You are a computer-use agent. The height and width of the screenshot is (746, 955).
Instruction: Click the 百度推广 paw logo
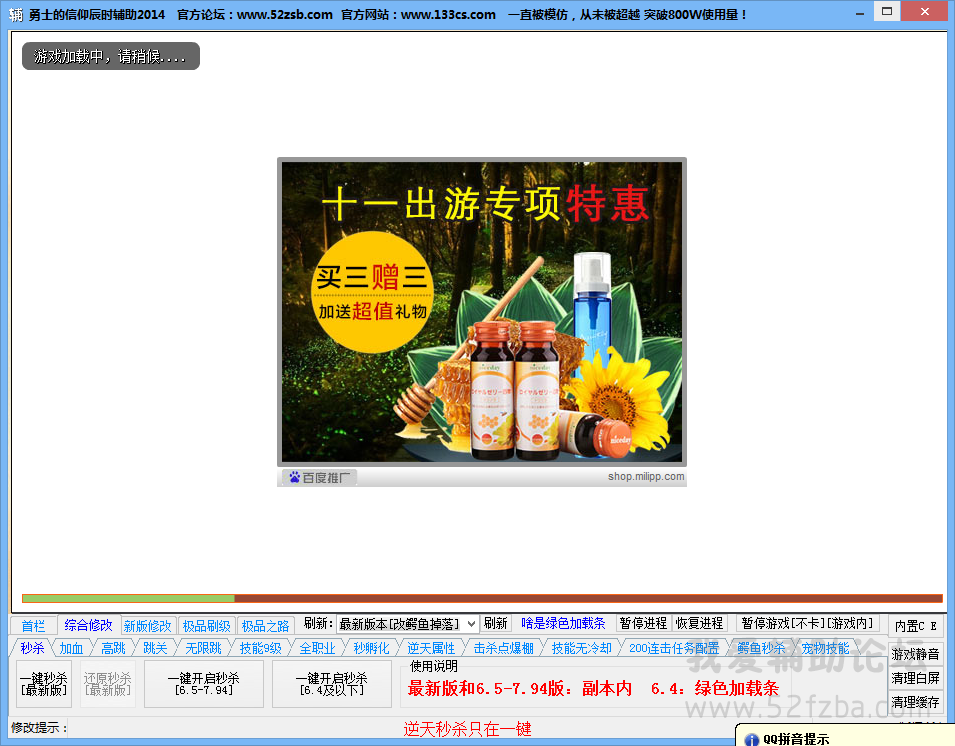(294, 477)
